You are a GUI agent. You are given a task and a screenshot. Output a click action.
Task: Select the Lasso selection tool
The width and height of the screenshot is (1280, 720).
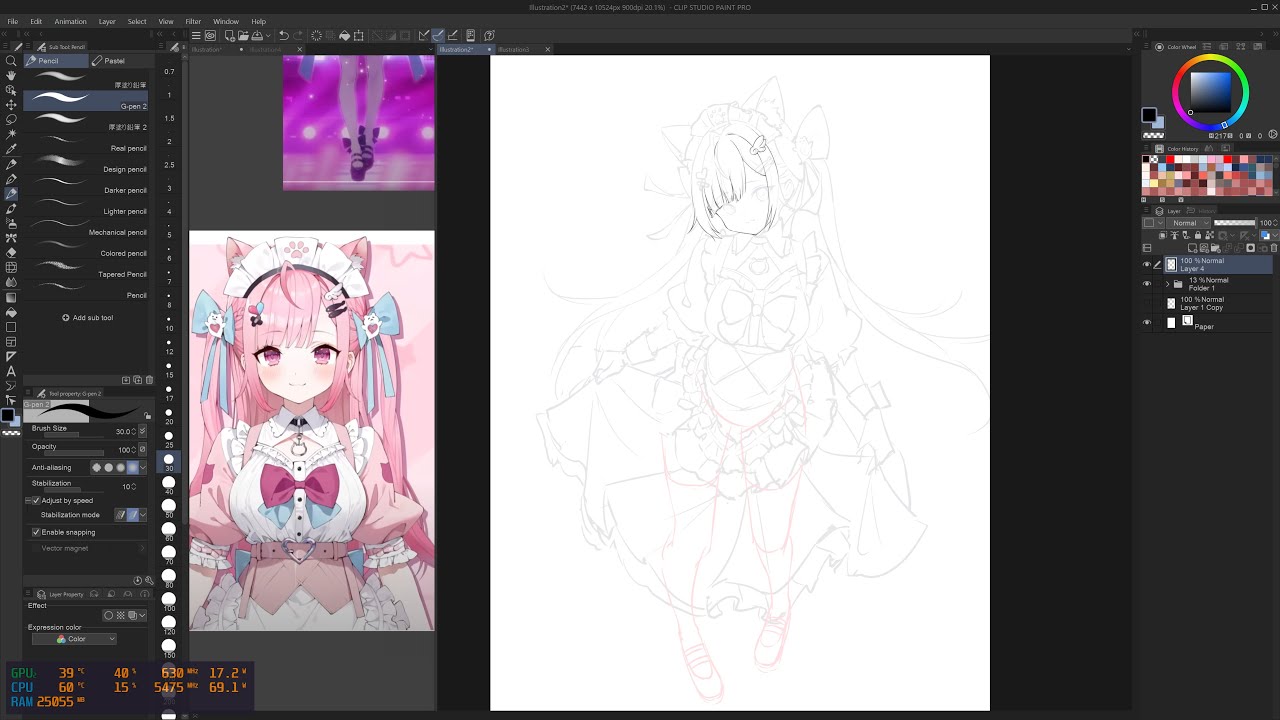click(x=11, y=120)
